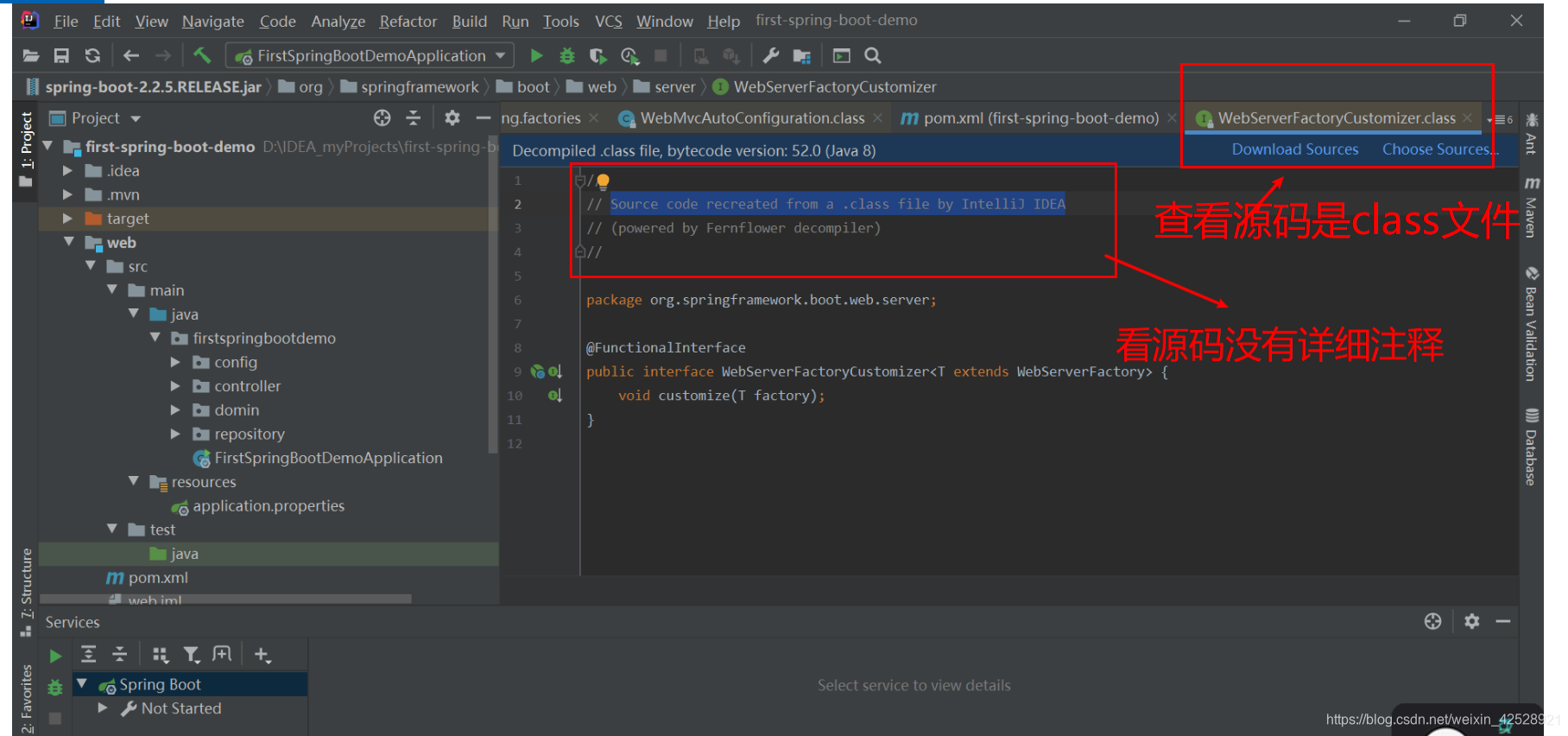Click implementation gutter icon on line 10

[555, 396]
